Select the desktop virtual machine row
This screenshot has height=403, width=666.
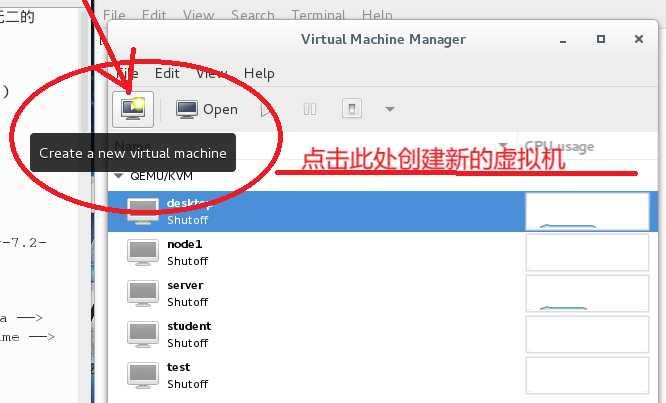click(383, 211)
